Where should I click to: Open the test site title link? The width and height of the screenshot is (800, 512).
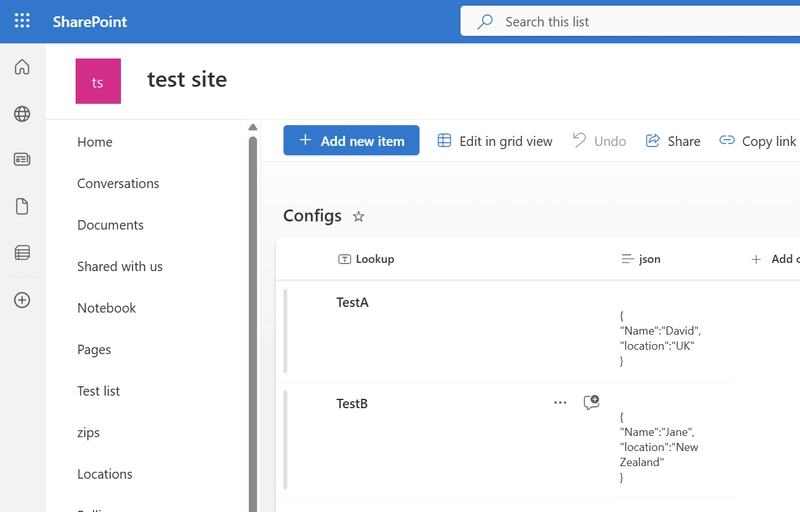187,80
